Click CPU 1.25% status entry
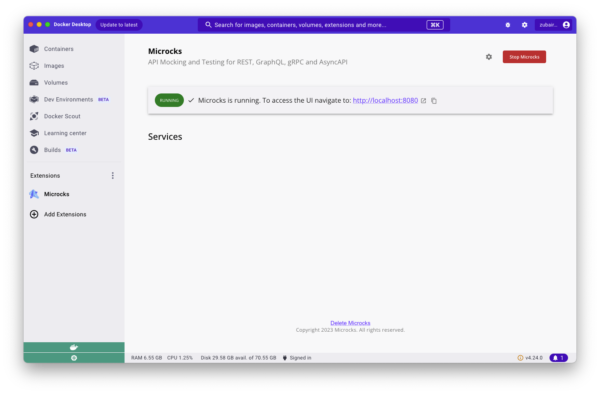The width and height of the screenshot is (600, 394). 180,358
